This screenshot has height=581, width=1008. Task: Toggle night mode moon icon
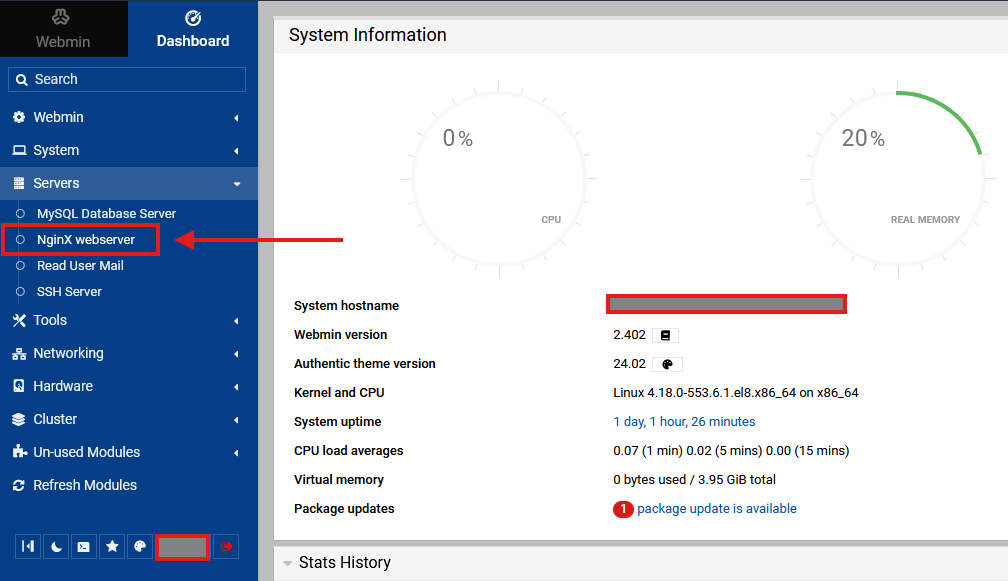(x=56, y=546)
